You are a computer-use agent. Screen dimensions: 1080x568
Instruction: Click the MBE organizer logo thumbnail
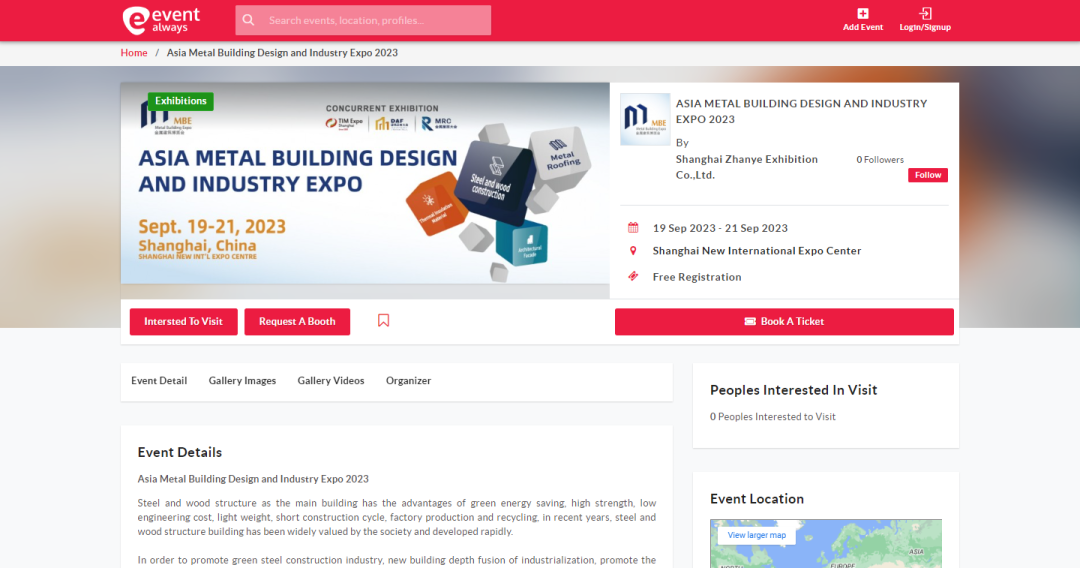(645, 119)
